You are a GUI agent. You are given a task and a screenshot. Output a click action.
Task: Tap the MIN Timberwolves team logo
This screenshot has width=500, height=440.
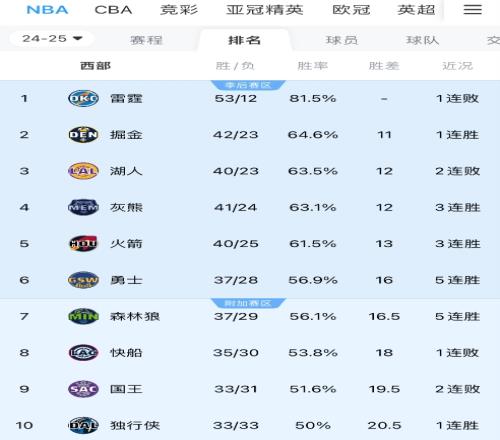coord(83,316)
